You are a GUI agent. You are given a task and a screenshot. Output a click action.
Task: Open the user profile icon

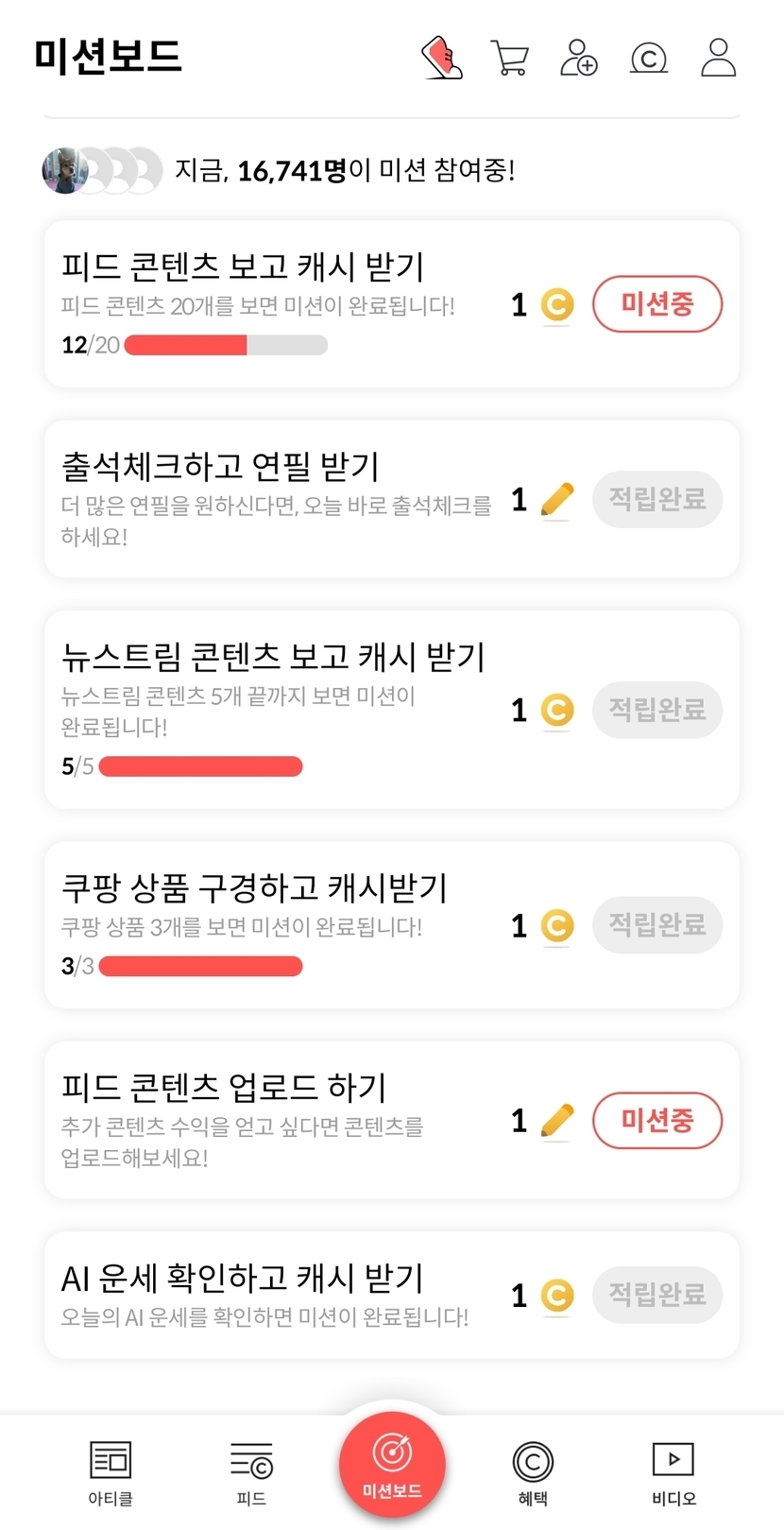(718, 59)
